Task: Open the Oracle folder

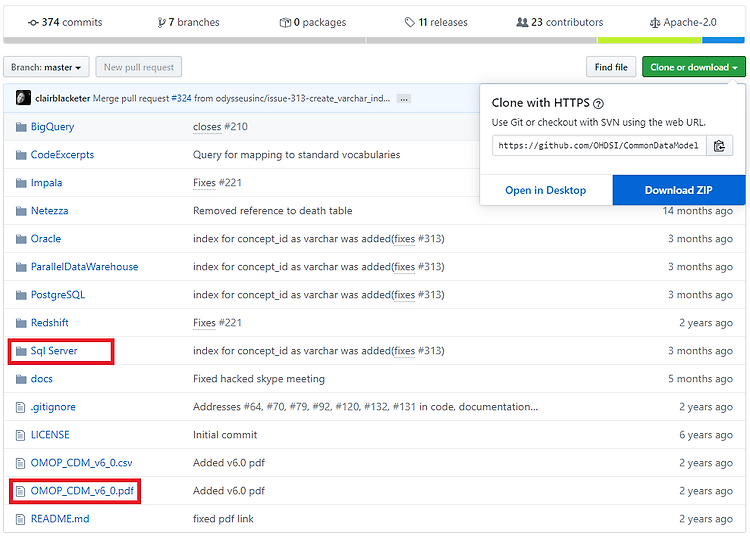Action: pos(46,239)
